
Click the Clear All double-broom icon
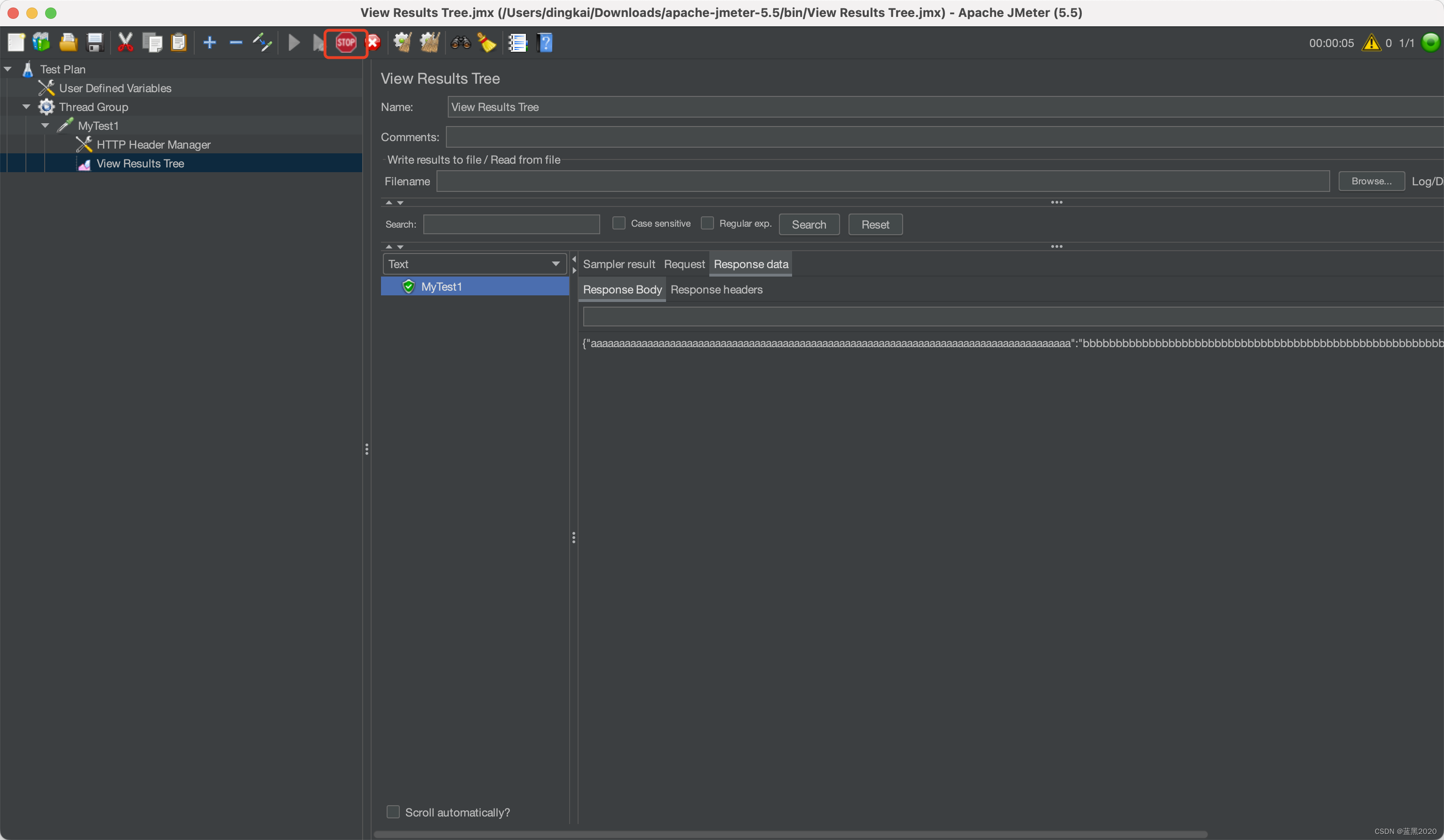[x=430, y=42]
